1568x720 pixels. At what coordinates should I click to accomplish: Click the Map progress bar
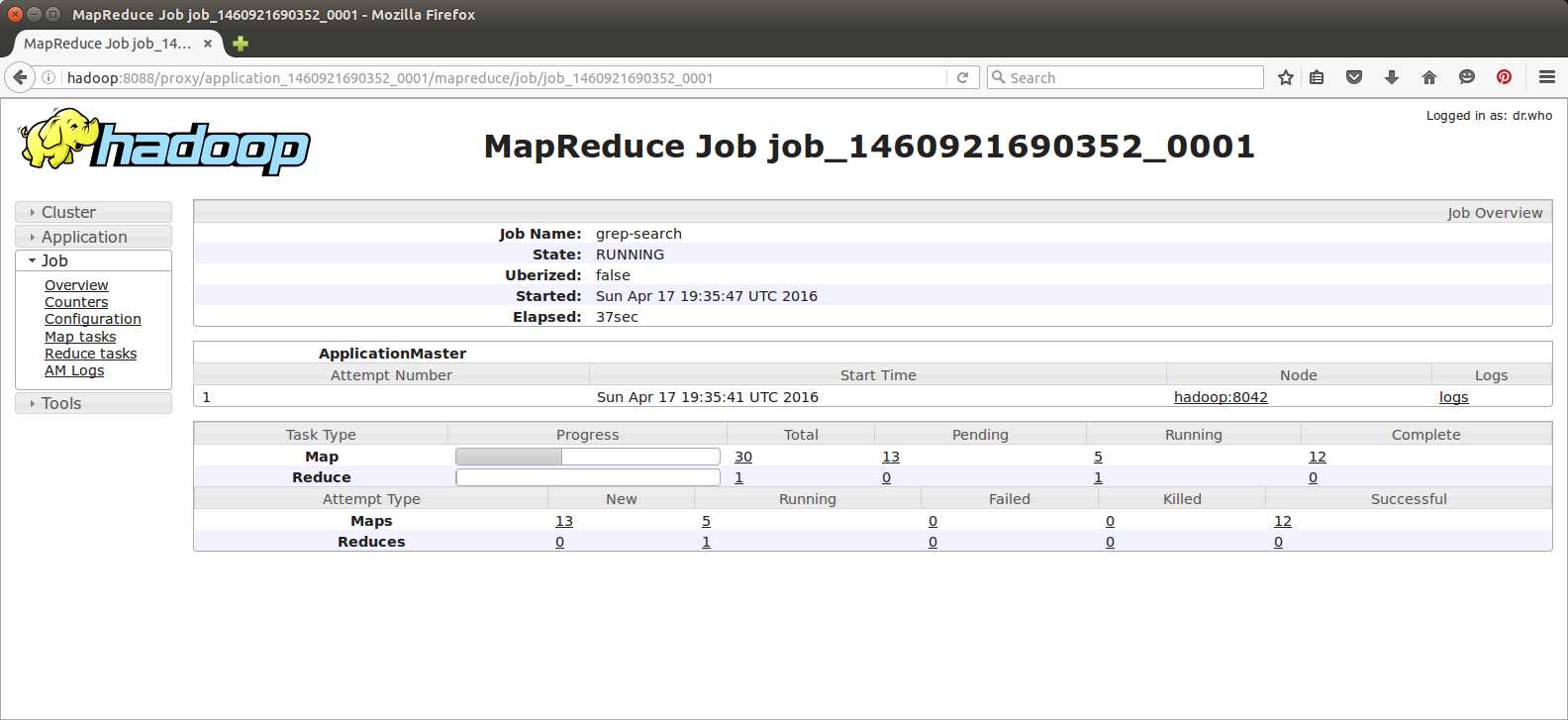(x=588, y=457)
